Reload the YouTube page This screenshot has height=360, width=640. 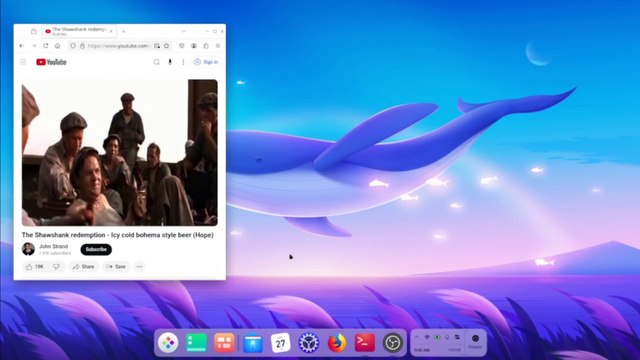[46, 46]
